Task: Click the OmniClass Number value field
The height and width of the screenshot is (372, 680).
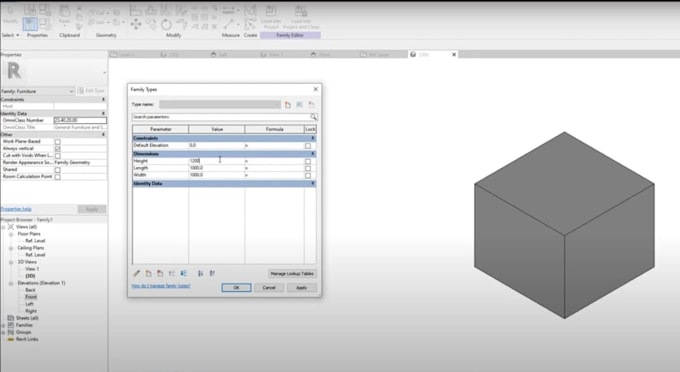Action: [80, 120]
